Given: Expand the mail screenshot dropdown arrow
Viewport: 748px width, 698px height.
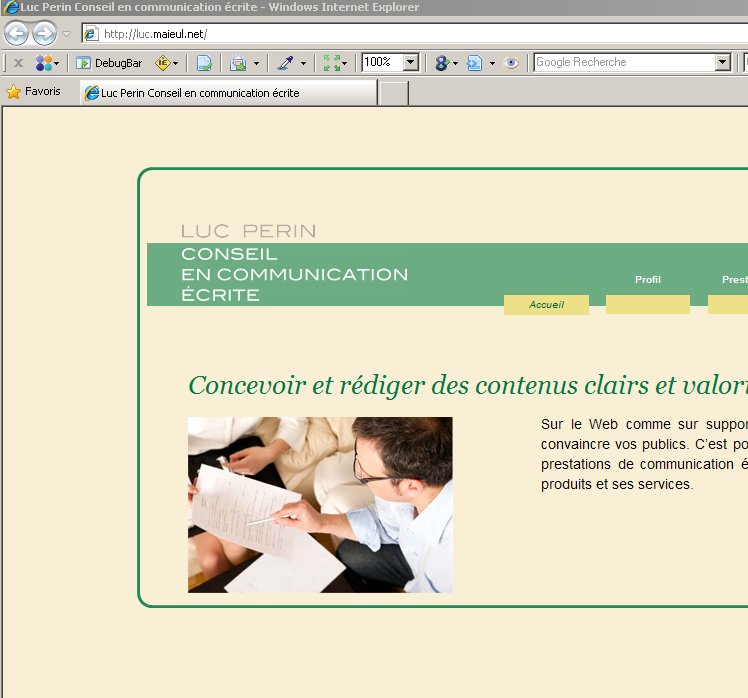Looking at the screenshot, I should pos(256,63).
